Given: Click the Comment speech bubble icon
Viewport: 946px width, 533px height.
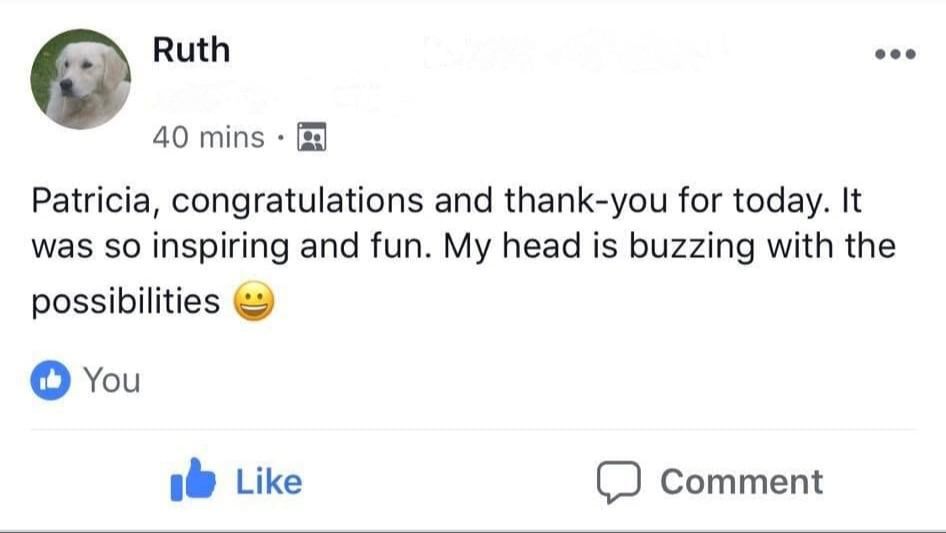Looking at the screenshot, I should (617, 482).
